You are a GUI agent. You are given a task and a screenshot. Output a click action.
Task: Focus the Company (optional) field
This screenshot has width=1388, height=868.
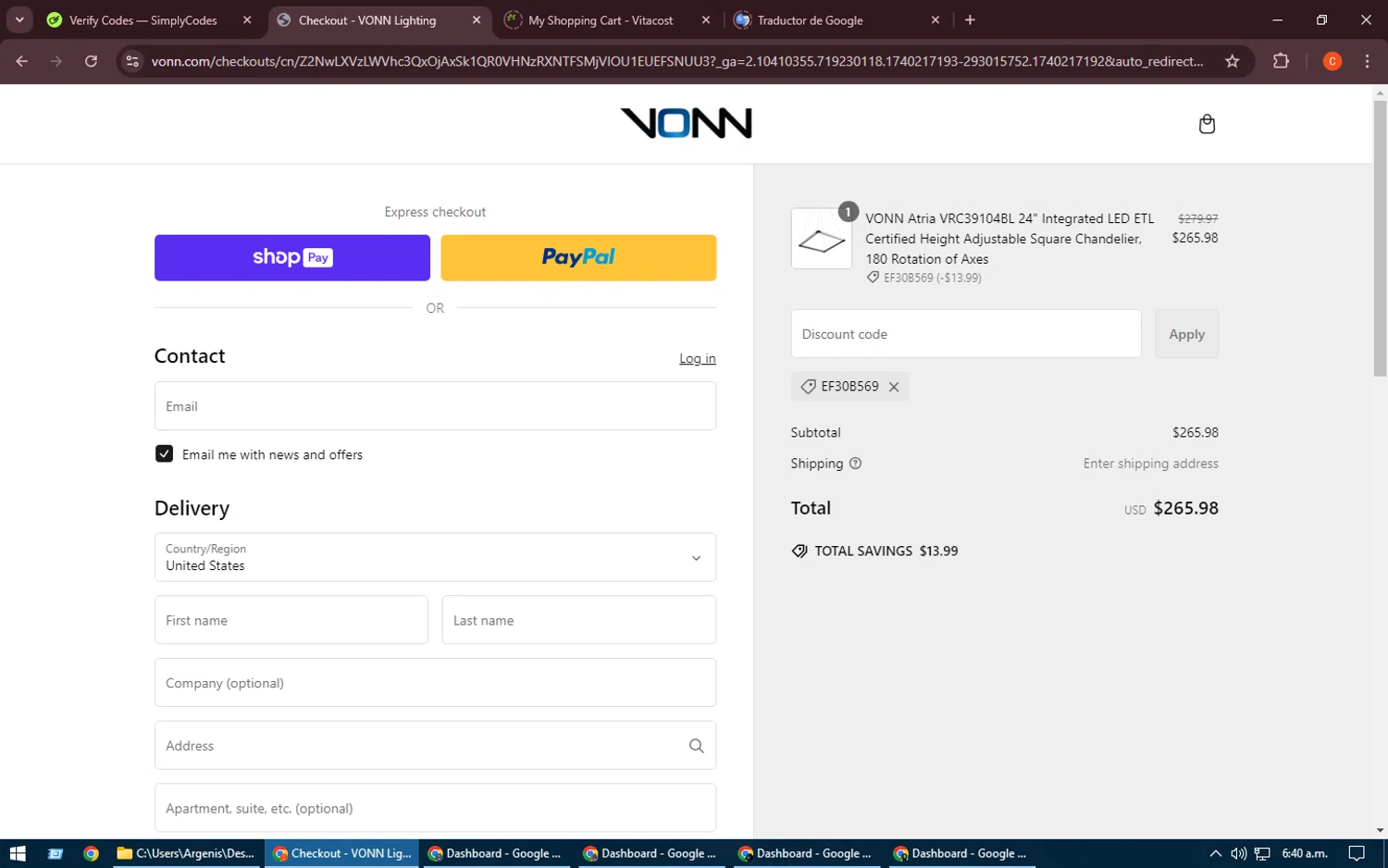435,683
